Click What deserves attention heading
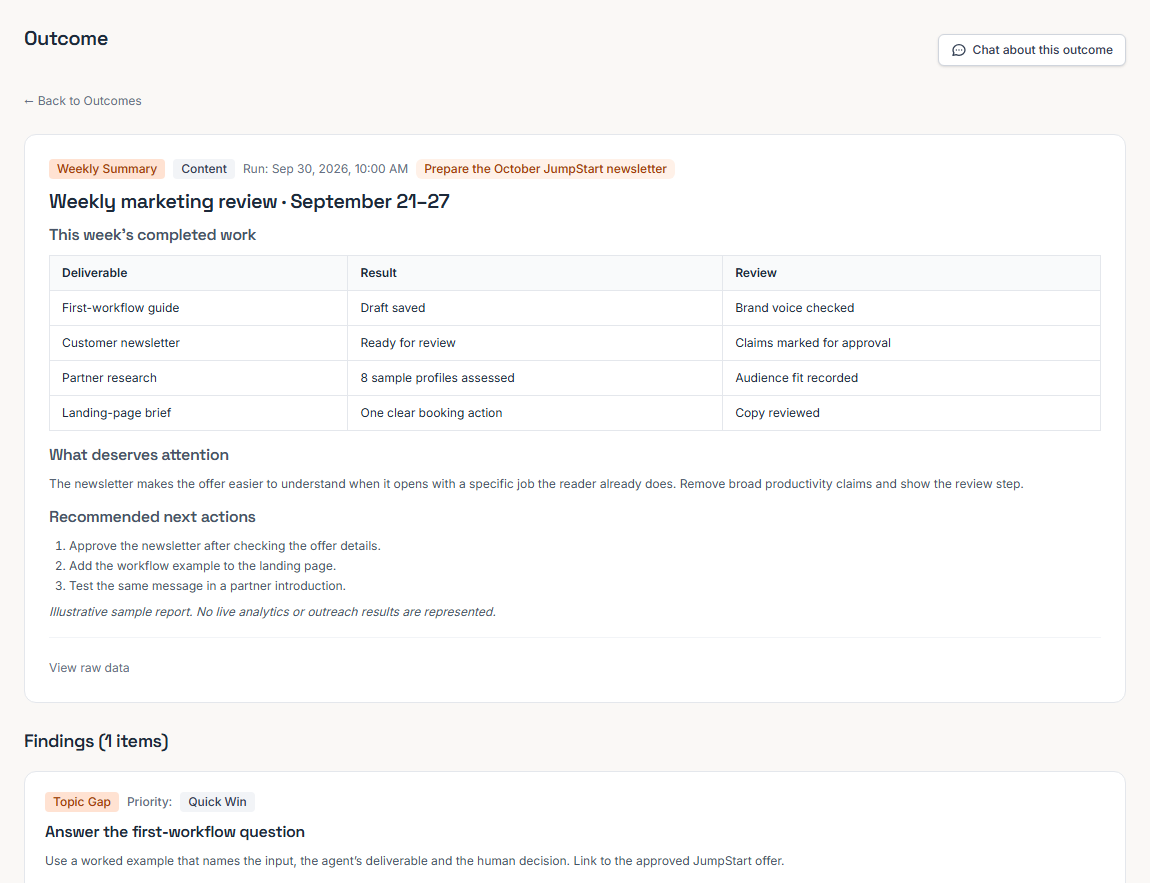1150x883 pixels. 139,455
